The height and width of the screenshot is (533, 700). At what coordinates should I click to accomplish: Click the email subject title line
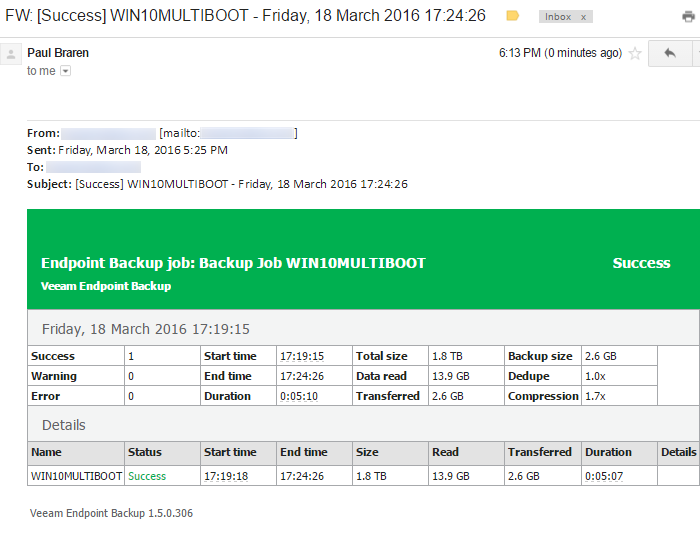(245, 16)
